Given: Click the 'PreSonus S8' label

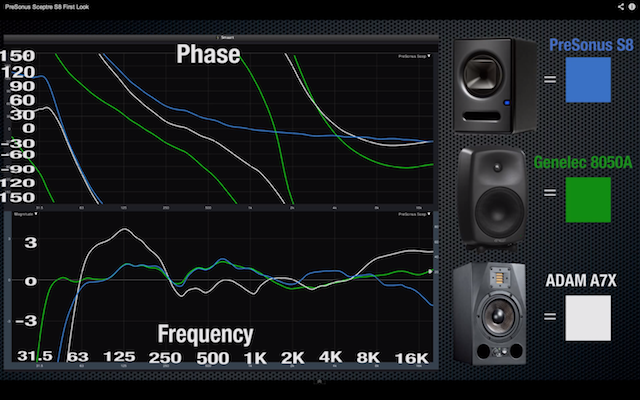Looking at the screenshot, I should coord(591,45).
